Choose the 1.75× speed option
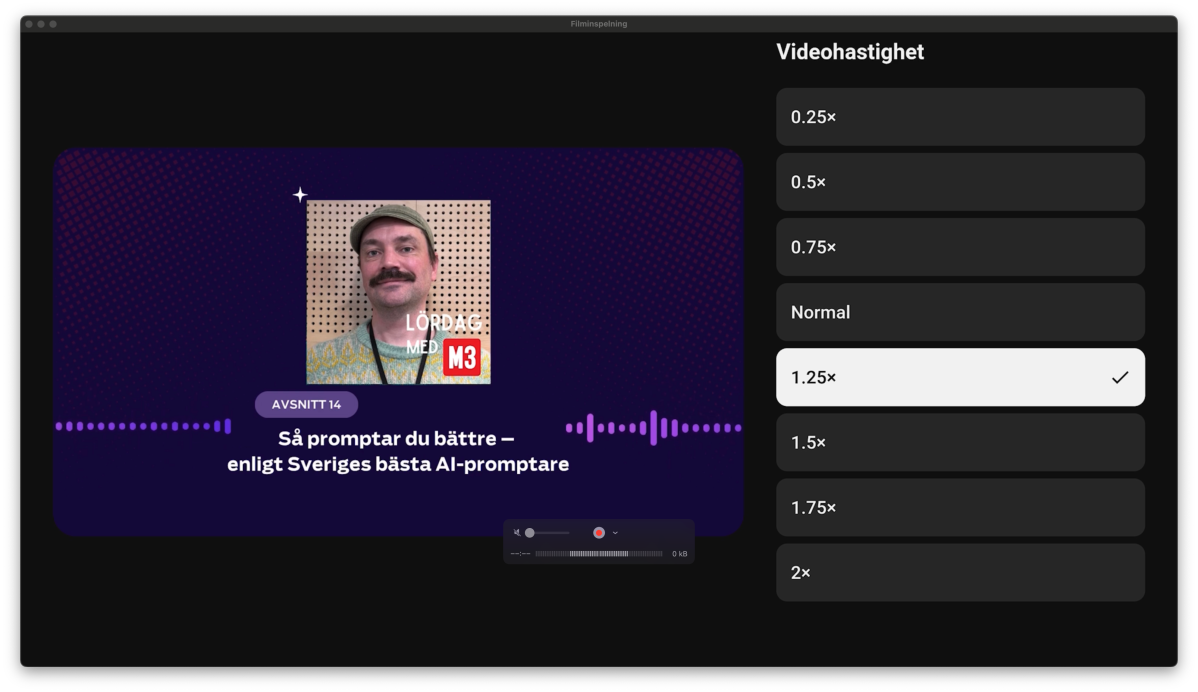1198x692 pixels. (960, 507)
